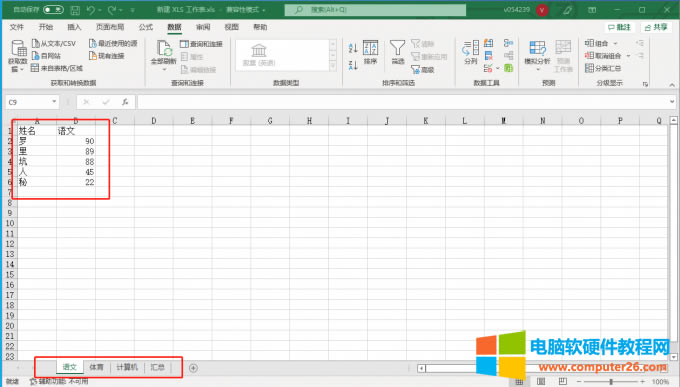680x387 pixels.
Task: Click the search box in title bar
Action: click(375, 10)
